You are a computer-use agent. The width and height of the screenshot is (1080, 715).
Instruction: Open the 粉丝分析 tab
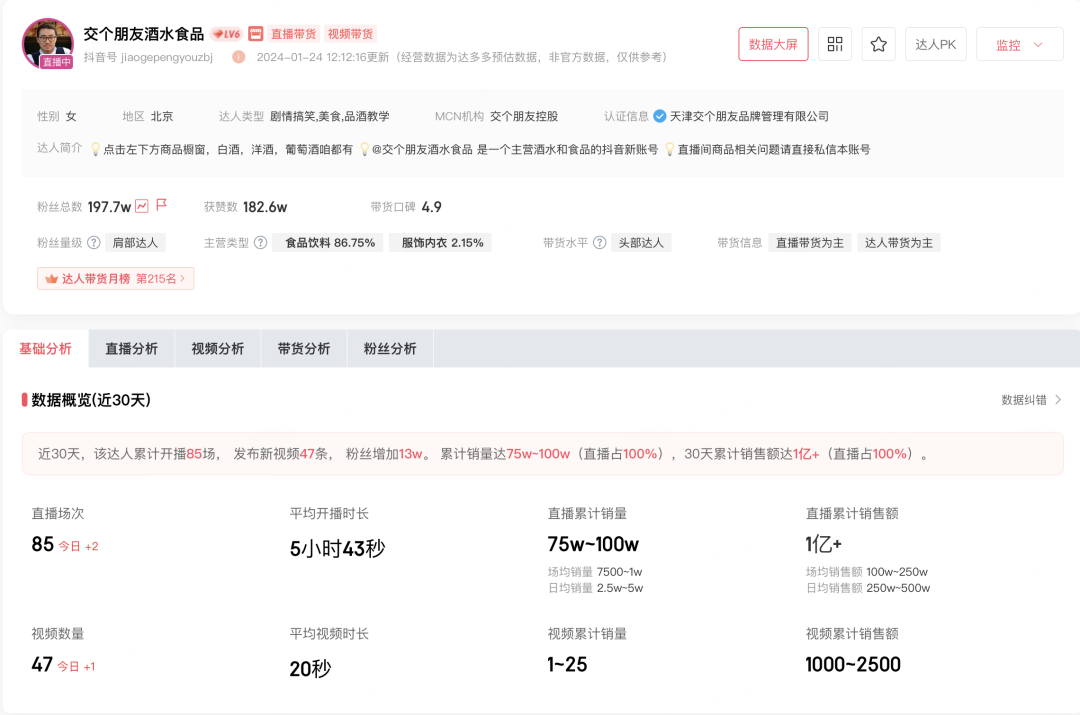[x=390, y=349]
